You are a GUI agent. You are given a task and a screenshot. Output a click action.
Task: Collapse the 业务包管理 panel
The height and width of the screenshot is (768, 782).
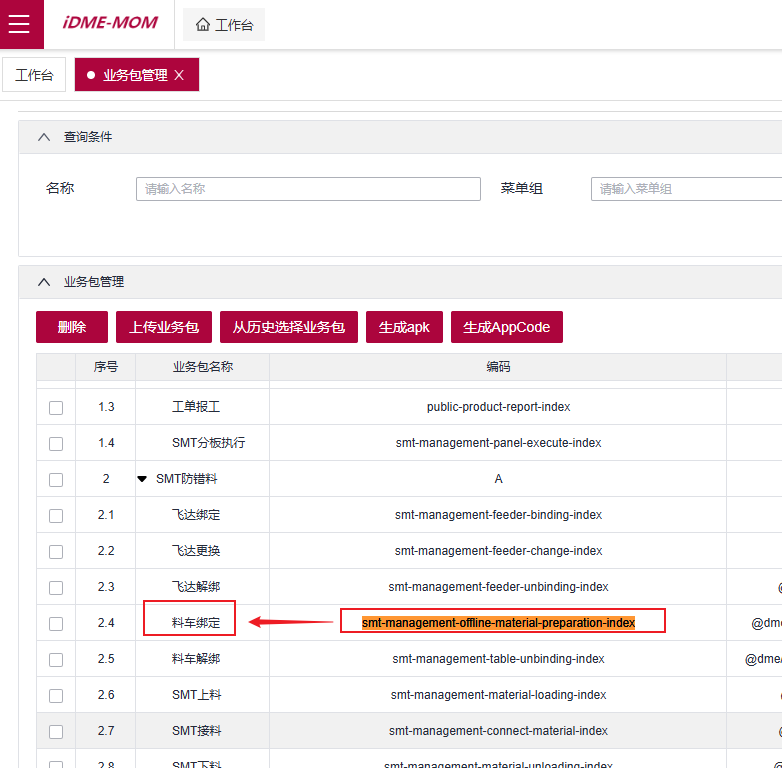point(44,282)
